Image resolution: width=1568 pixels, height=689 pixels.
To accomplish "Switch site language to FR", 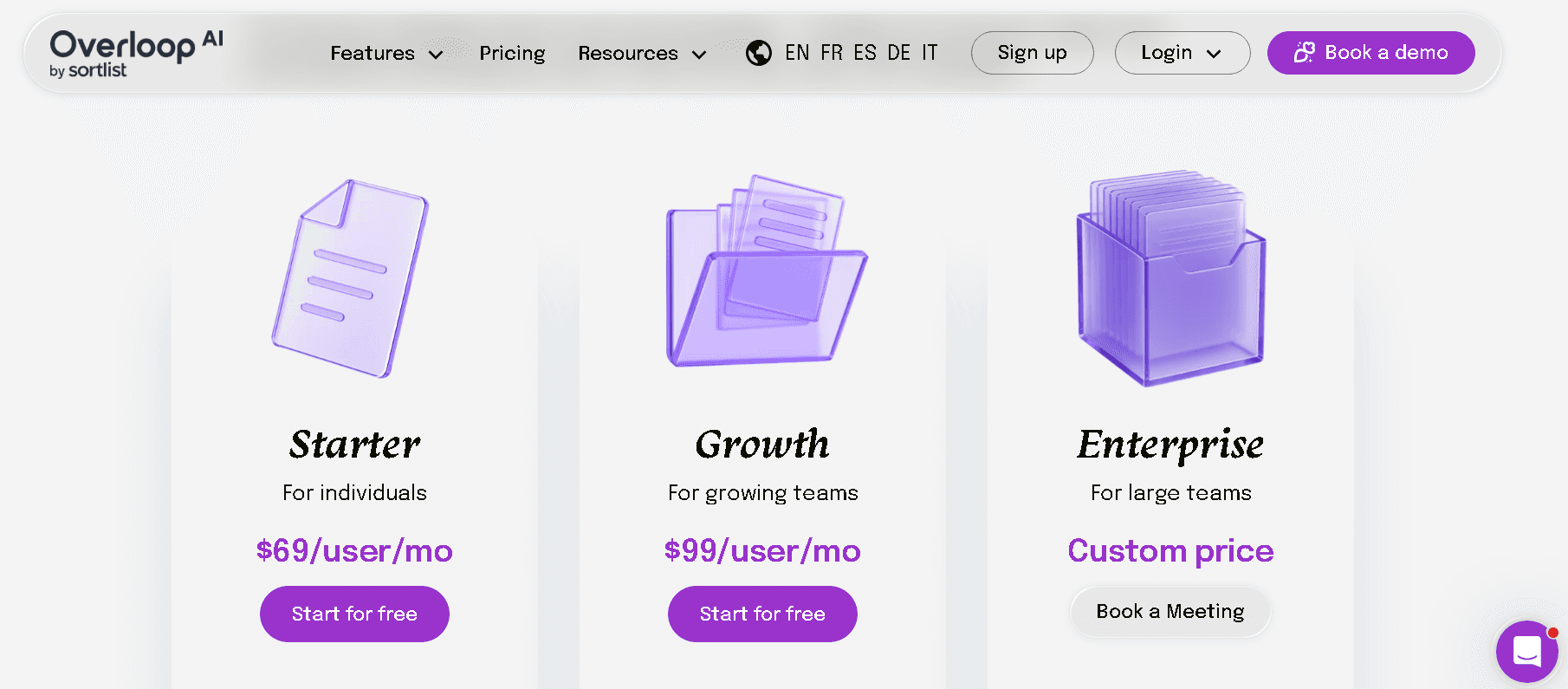I will click(x=832, y=53).
